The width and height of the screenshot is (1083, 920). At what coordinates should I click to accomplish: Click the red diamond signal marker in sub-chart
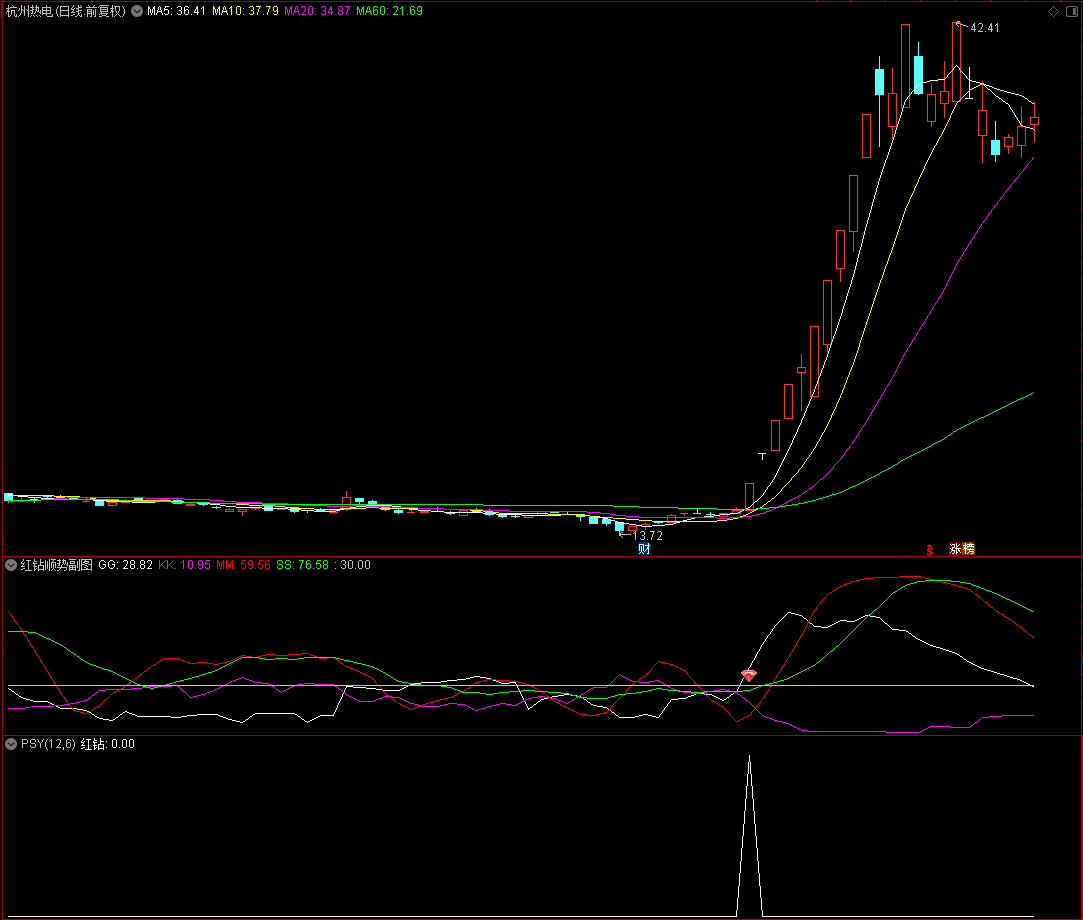[749, 675]
